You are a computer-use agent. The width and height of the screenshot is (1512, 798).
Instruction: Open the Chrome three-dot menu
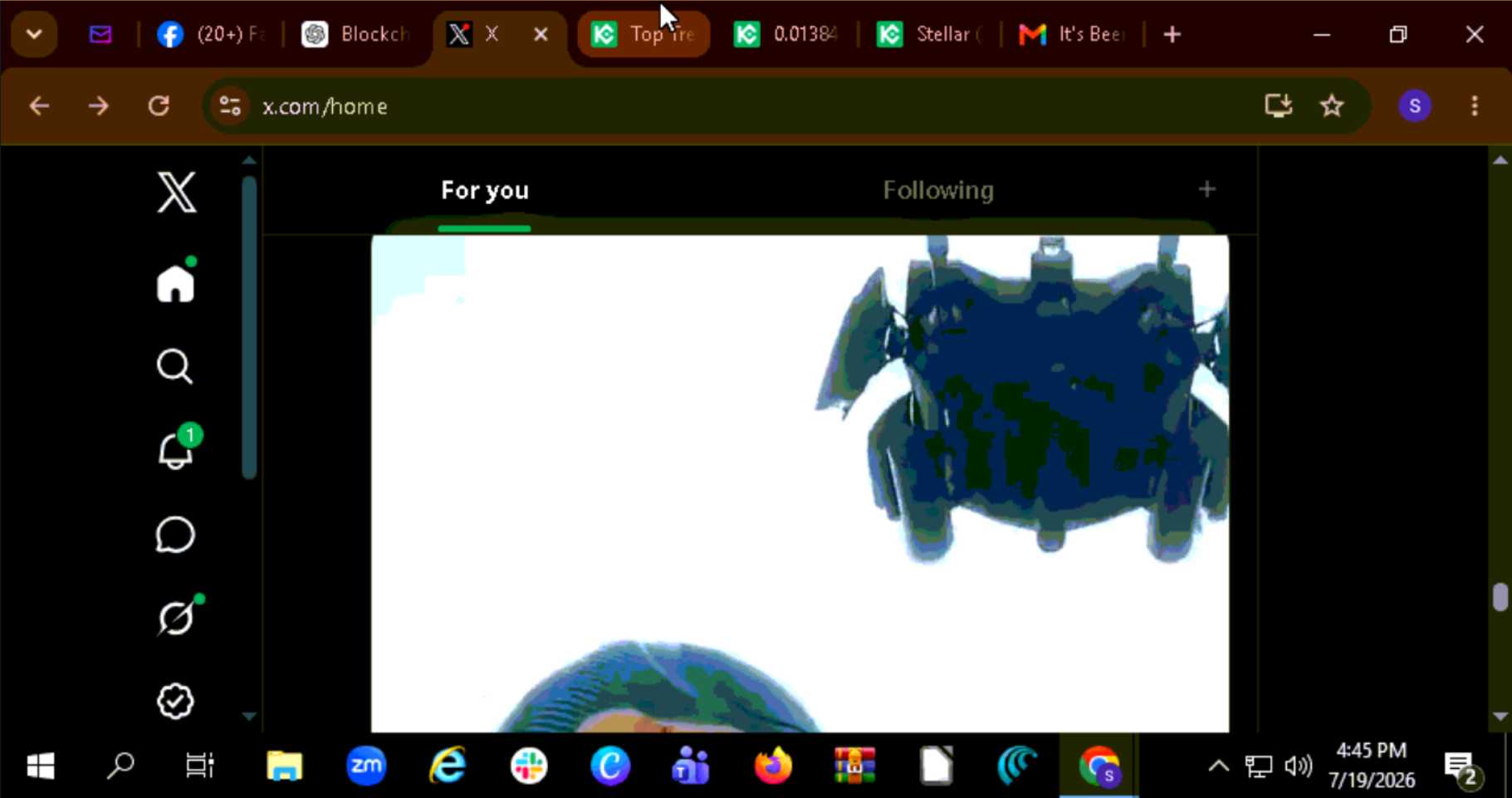1475,106
